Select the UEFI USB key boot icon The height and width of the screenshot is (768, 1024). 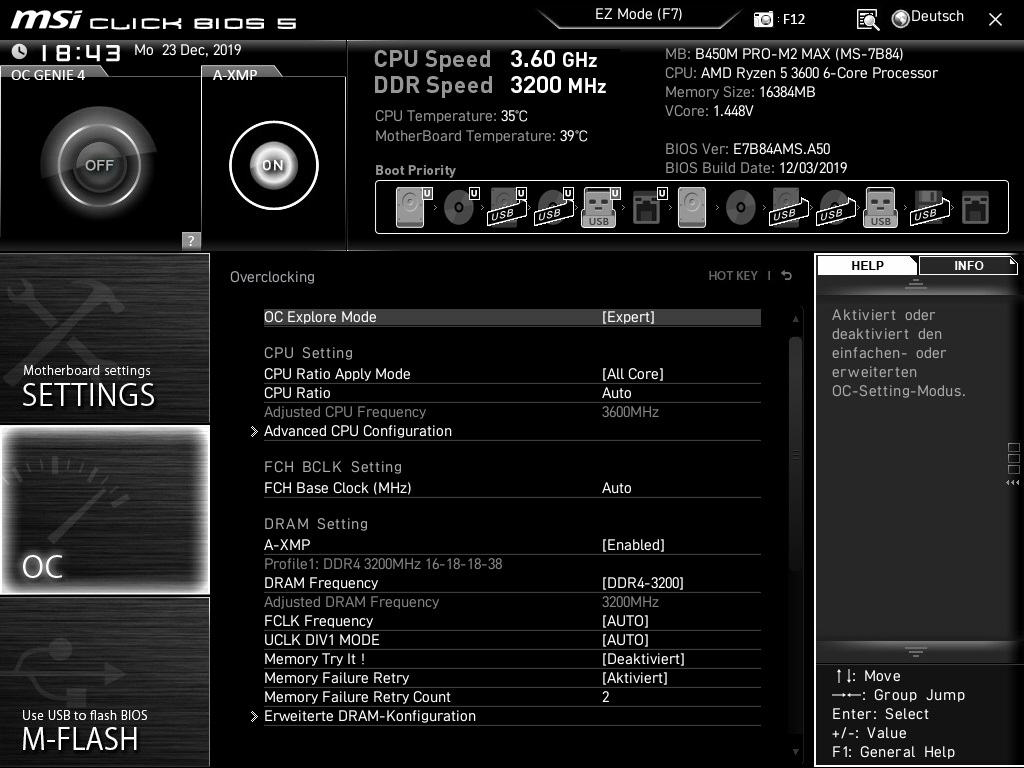point(601,207)
